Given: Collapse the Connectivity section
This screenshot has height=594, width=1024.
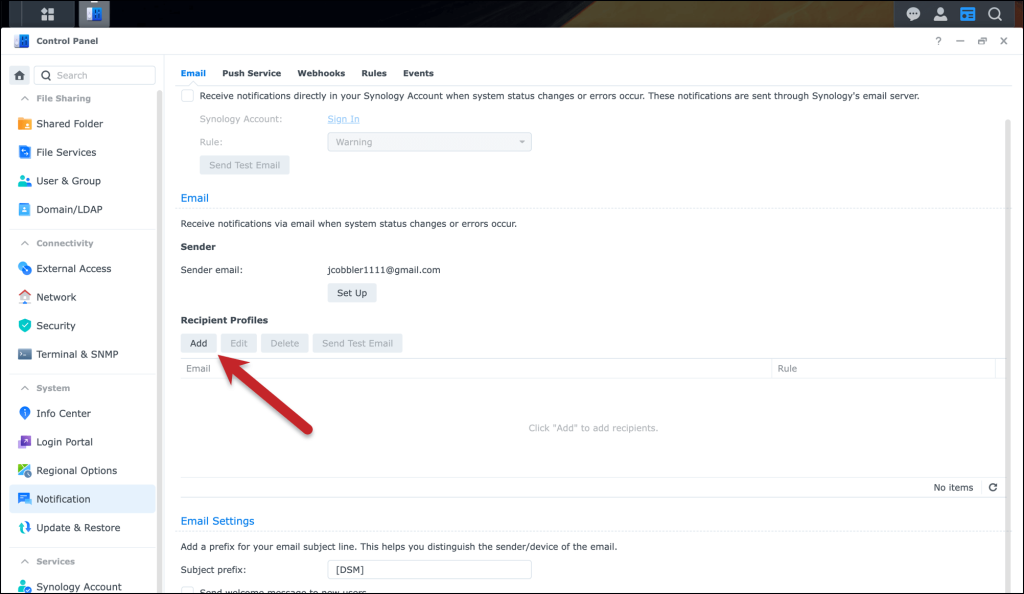Looking at the screenshot, I should coord(24,244).
